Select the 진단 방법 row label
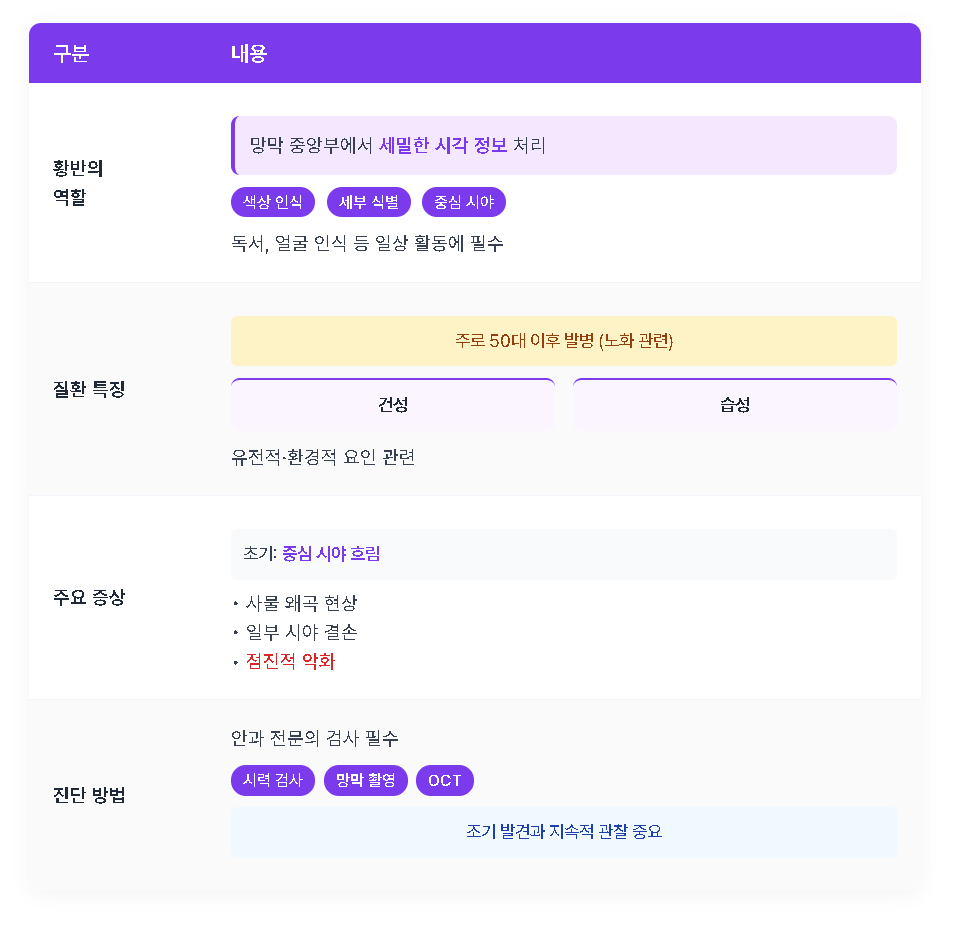The width and height of the screenshot is (954, 931). [x=89, y=795]
